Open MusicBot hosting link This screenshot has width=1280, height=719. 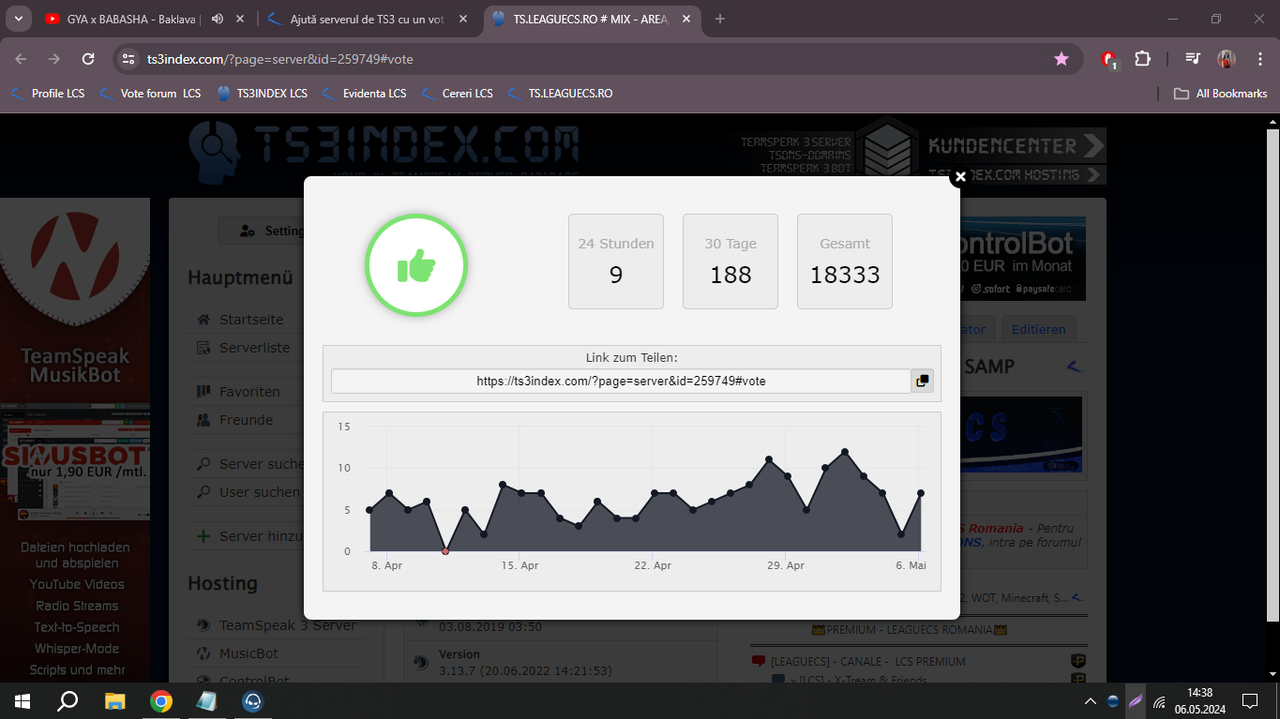pos(249,653)
